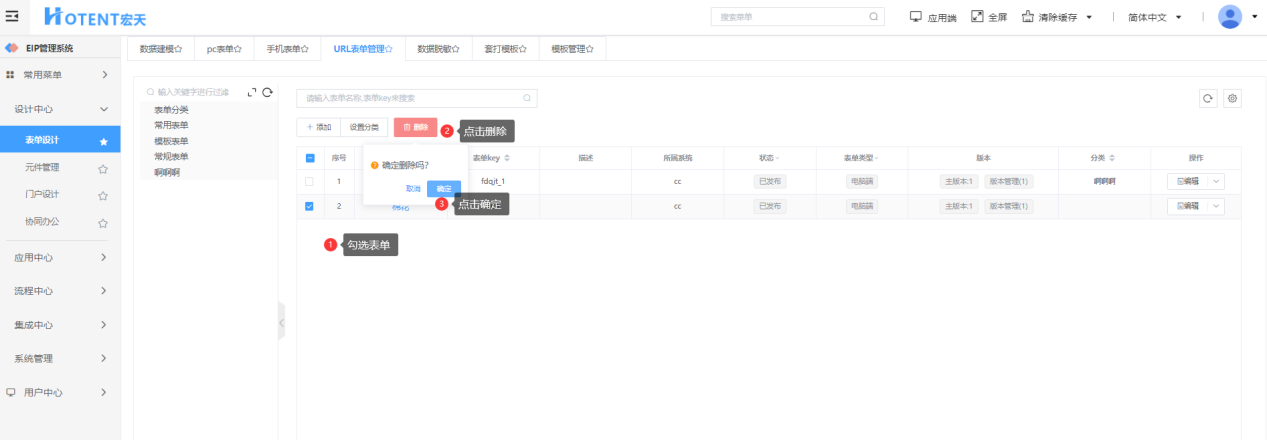Open 版本管理(1) in row 1
This screenshot has width=1267, height=440.
click(1008, 181)
